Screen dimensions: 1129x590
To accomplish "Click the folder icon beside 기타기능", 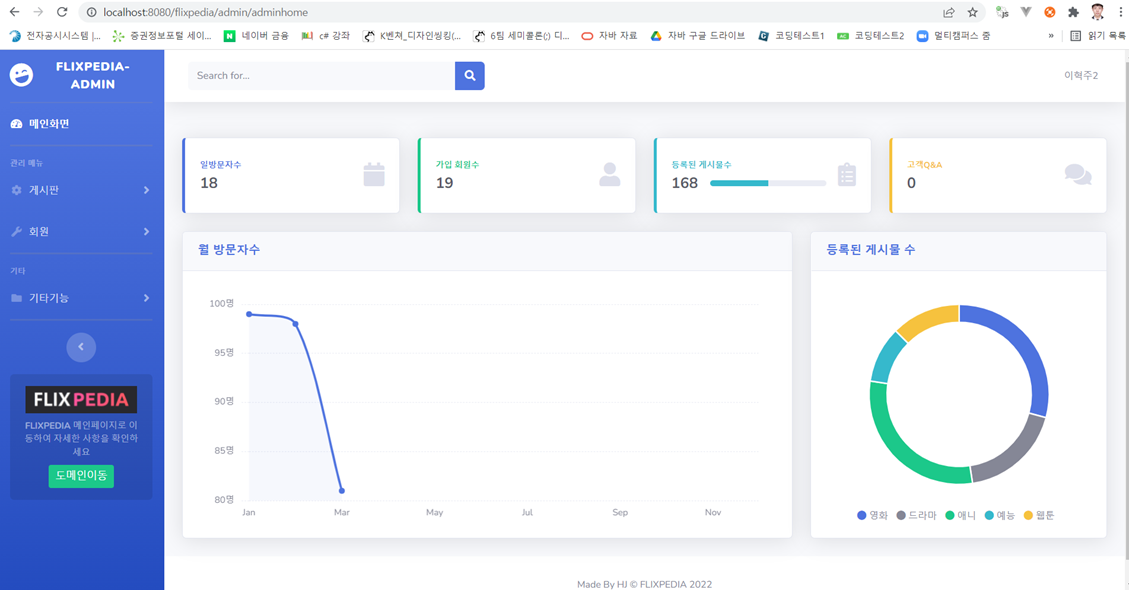I will (17, 298).
